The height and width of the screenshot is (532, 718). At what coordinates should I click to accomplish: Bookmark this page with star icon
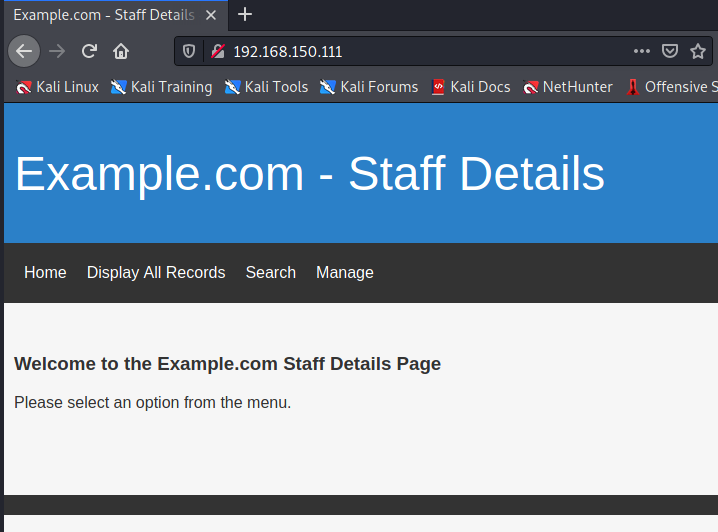coord(698,51)
